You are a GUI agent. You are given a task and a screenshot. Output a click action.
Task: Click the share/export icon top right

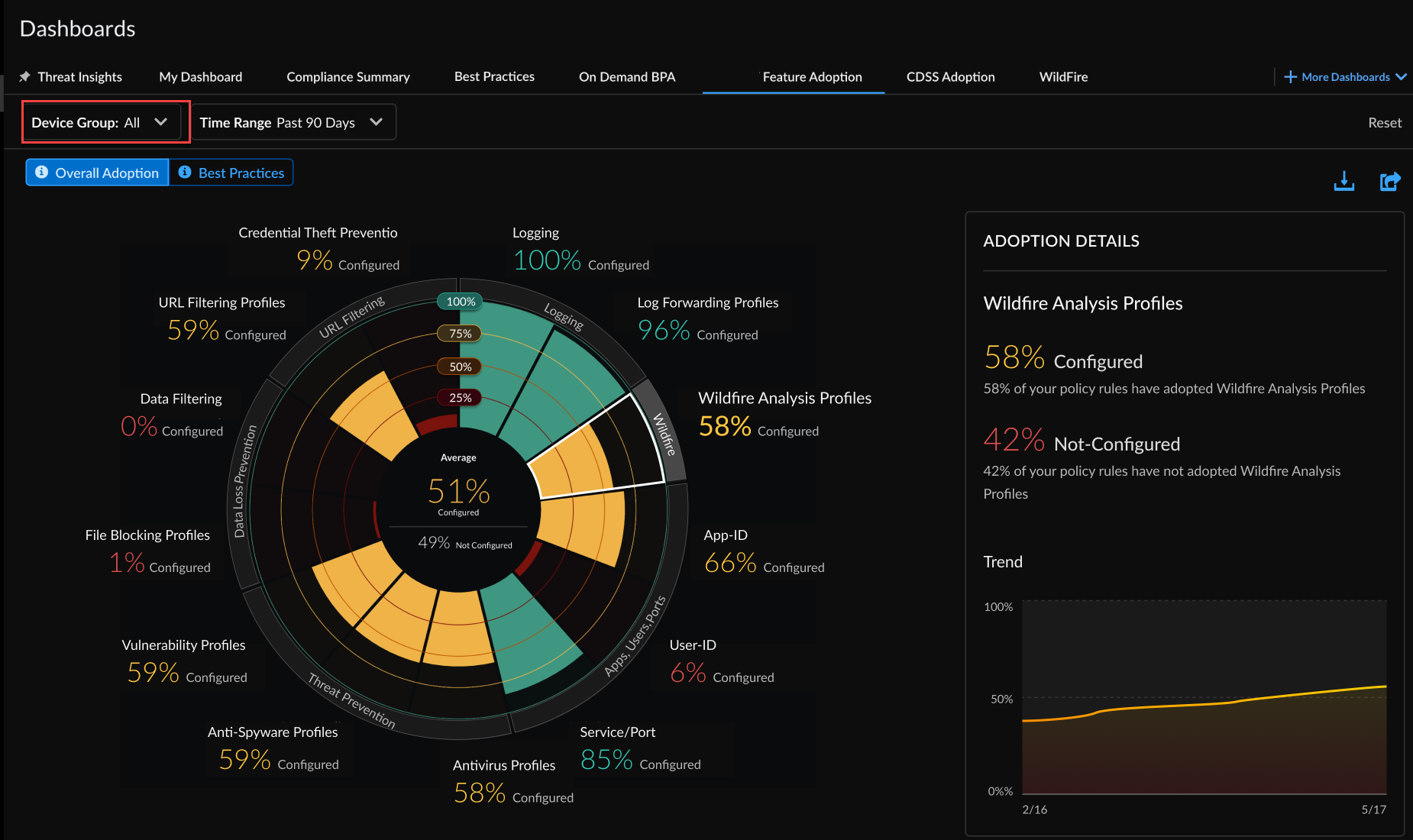(x=1390, y=181)
